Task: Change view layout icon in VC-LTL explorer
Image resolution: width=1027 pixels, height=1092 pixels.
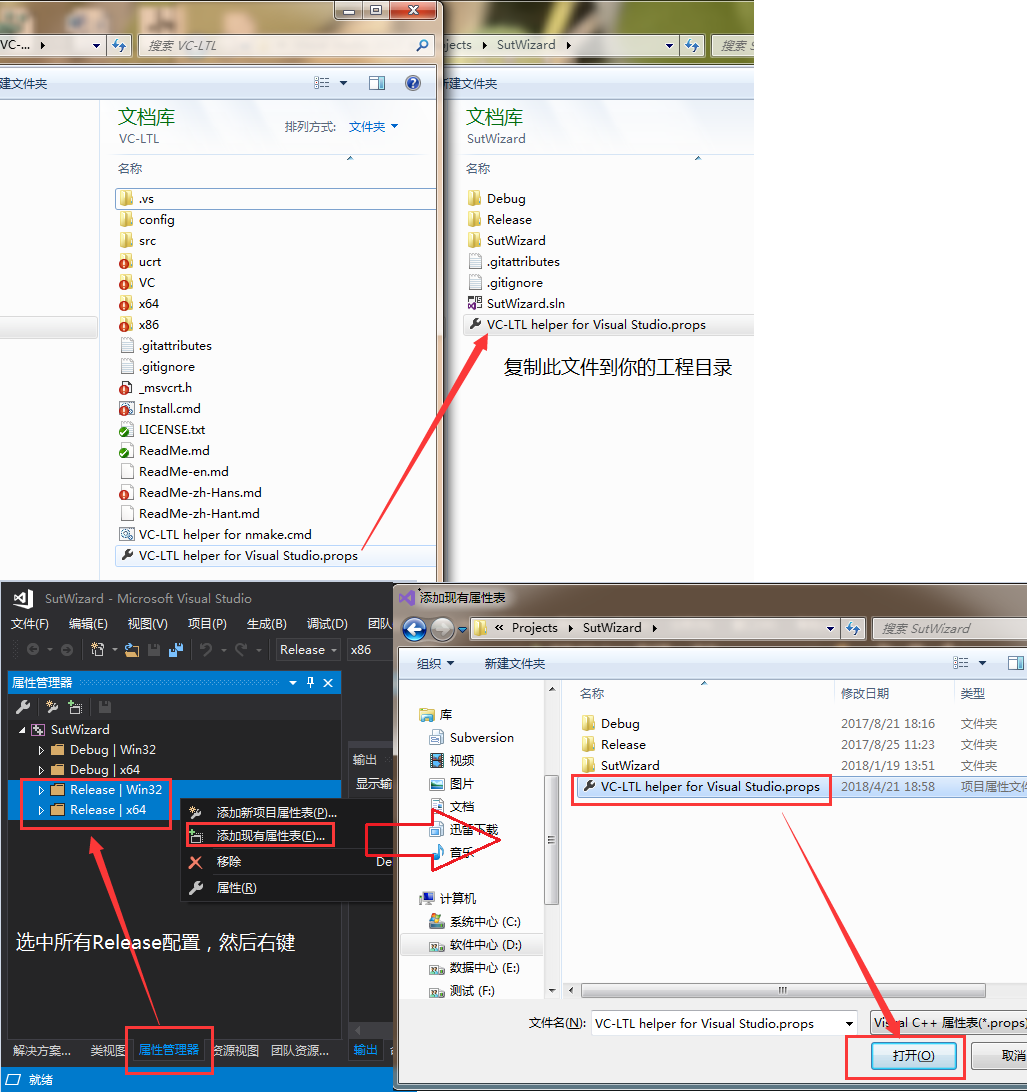Action: click(322, 83)
